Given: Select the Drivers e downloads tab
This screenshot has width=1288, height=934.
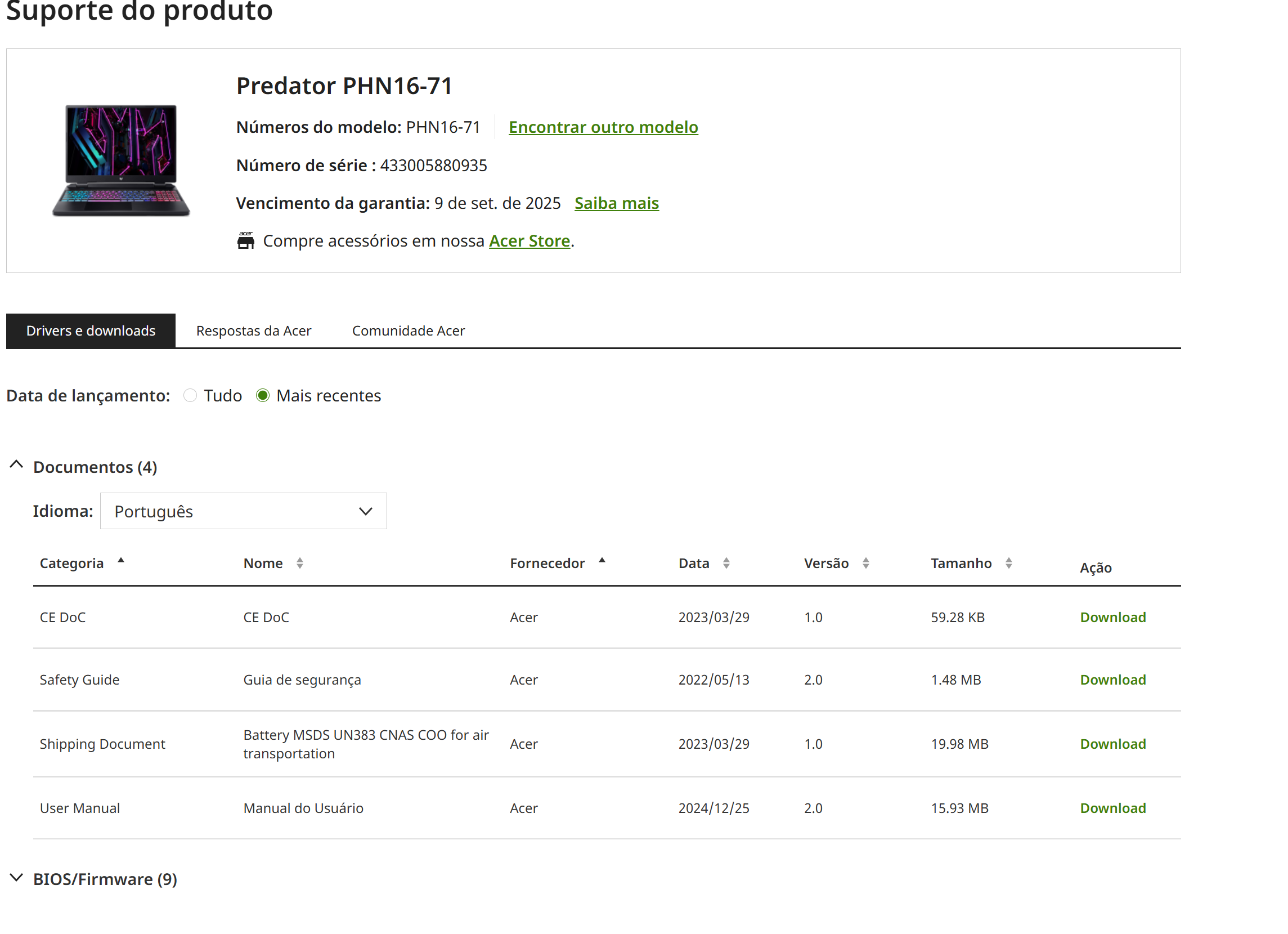Looking at the screenshot, I should (91, 331).
